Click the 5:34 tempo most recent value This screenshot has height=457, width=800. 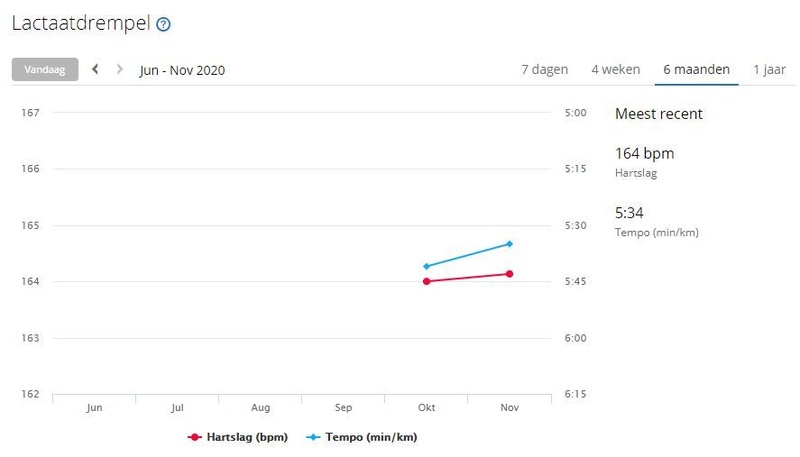click(x=630, y=213)
